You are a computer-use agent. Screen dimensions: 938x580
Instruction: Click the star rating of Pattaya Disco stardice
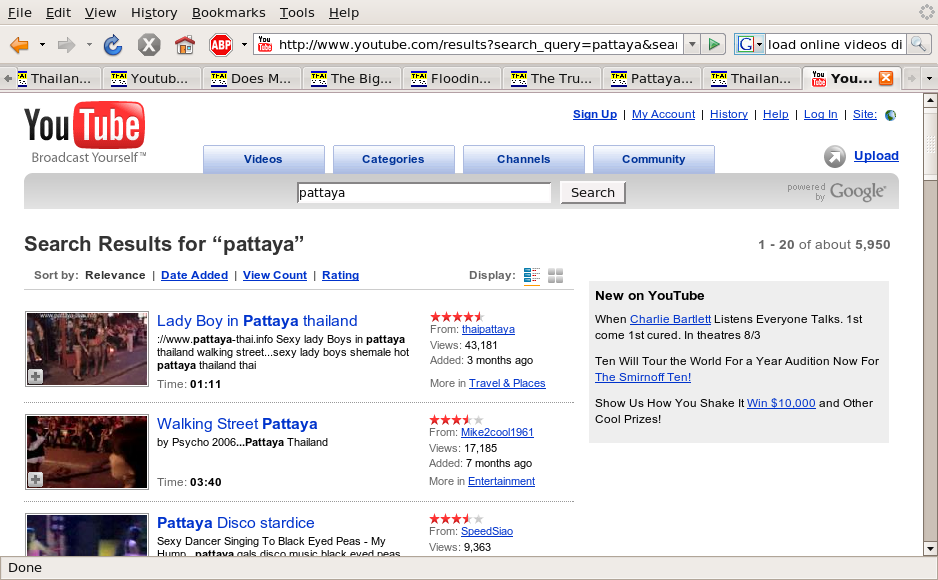click(x=456, y=518)
